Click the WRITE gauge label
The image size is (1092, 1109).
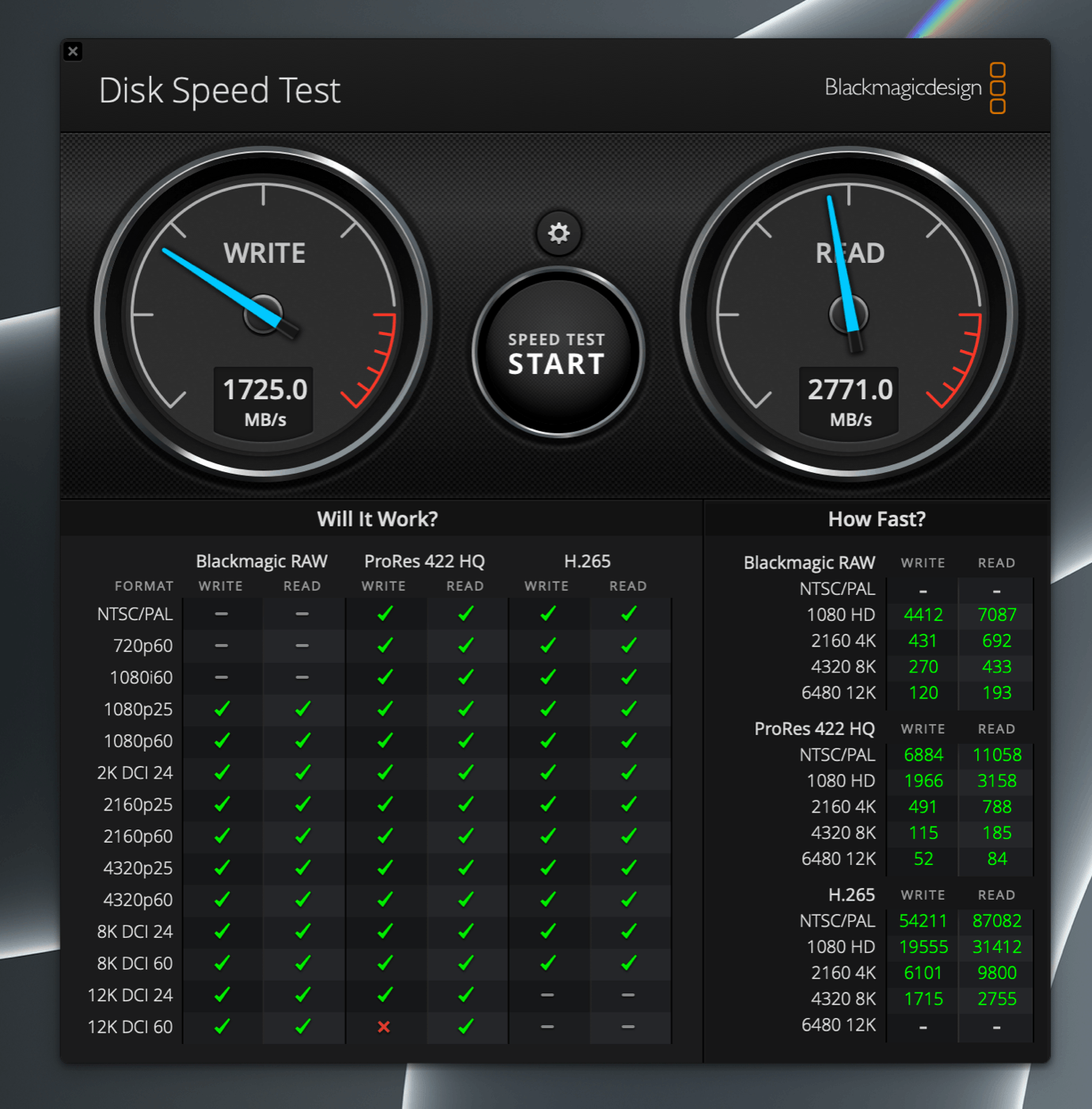tap(264, 253)
